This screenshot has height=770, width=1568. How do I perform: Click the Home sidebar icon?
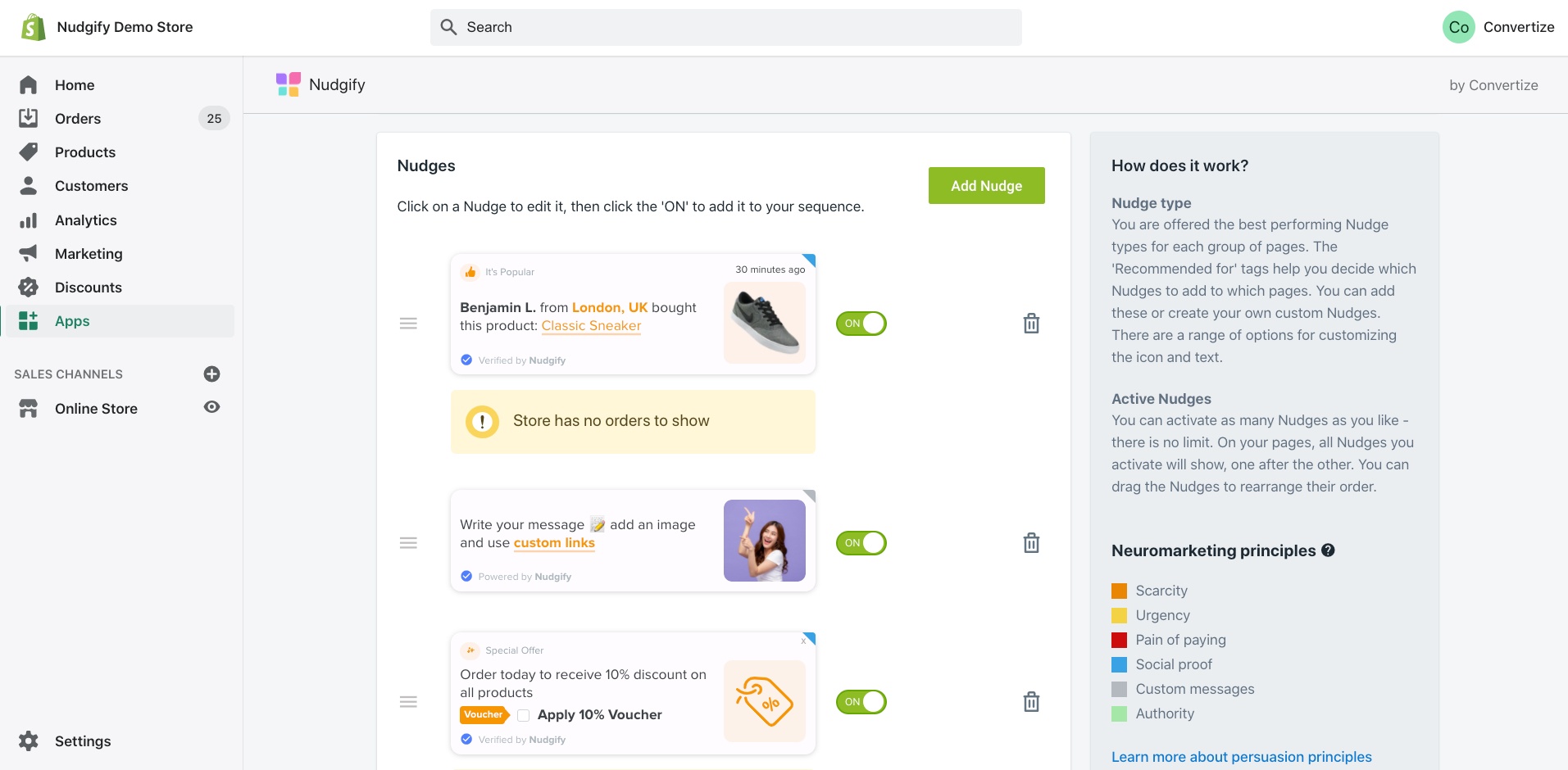point(29,84)
